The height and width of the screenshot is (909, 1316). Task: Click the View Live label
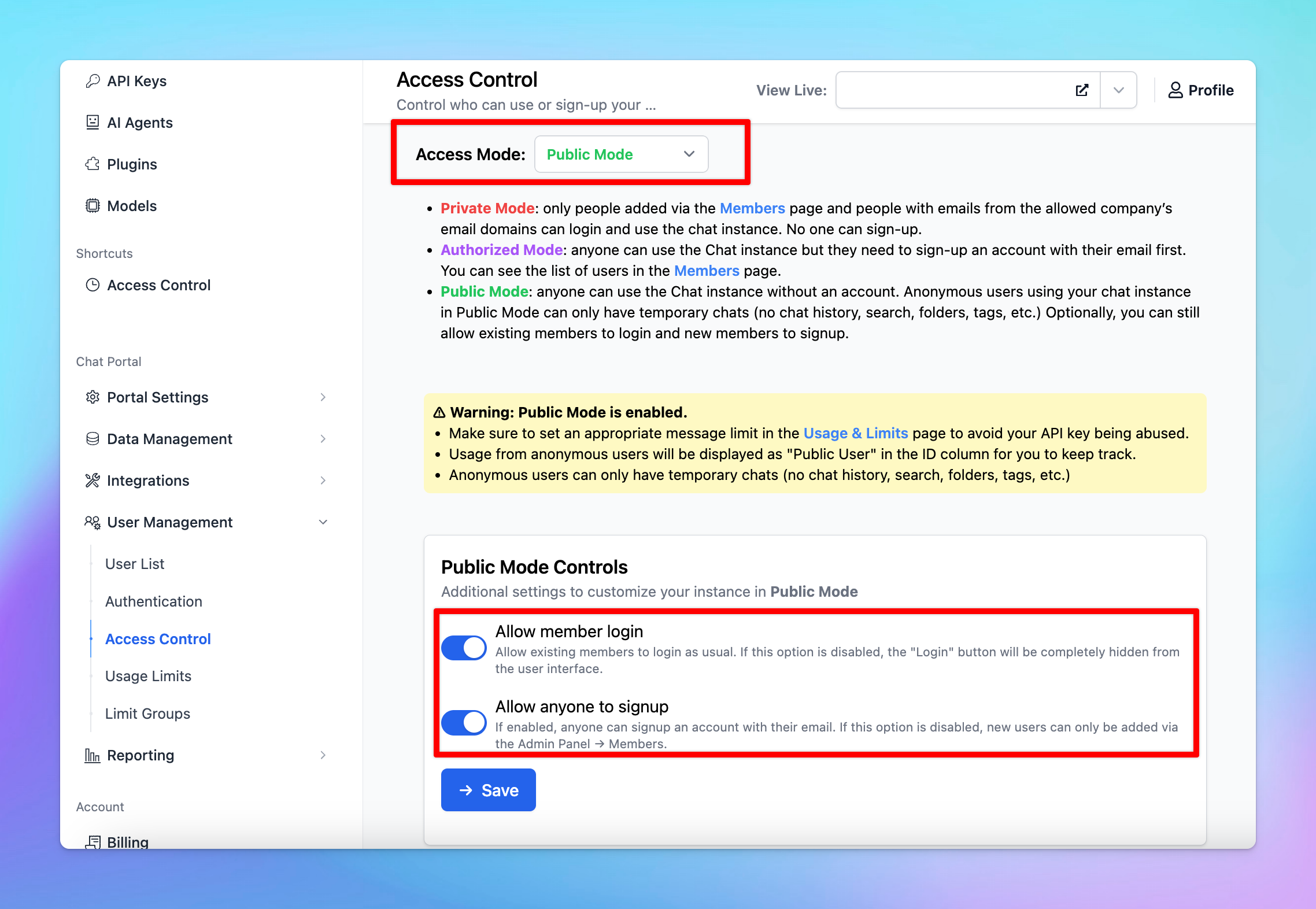[x=792, y=90]
